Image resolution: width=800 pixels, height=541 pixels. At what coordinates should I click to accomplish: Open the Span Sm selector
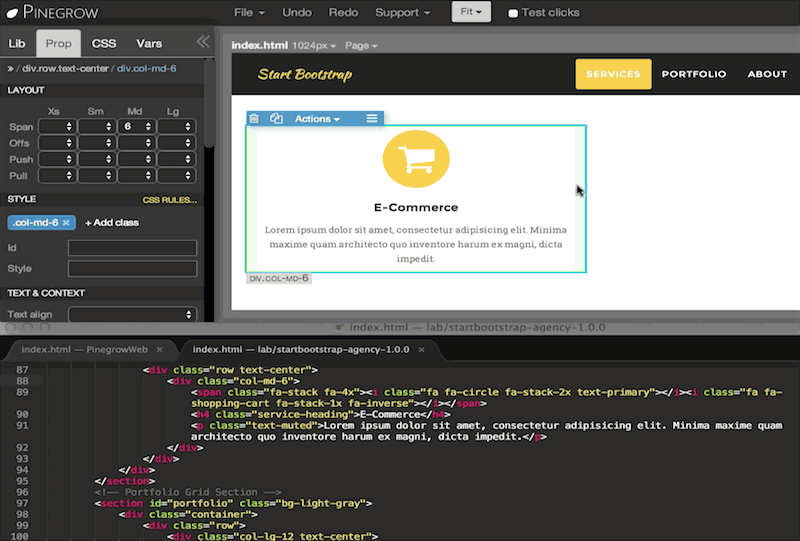tap(97, 127)
